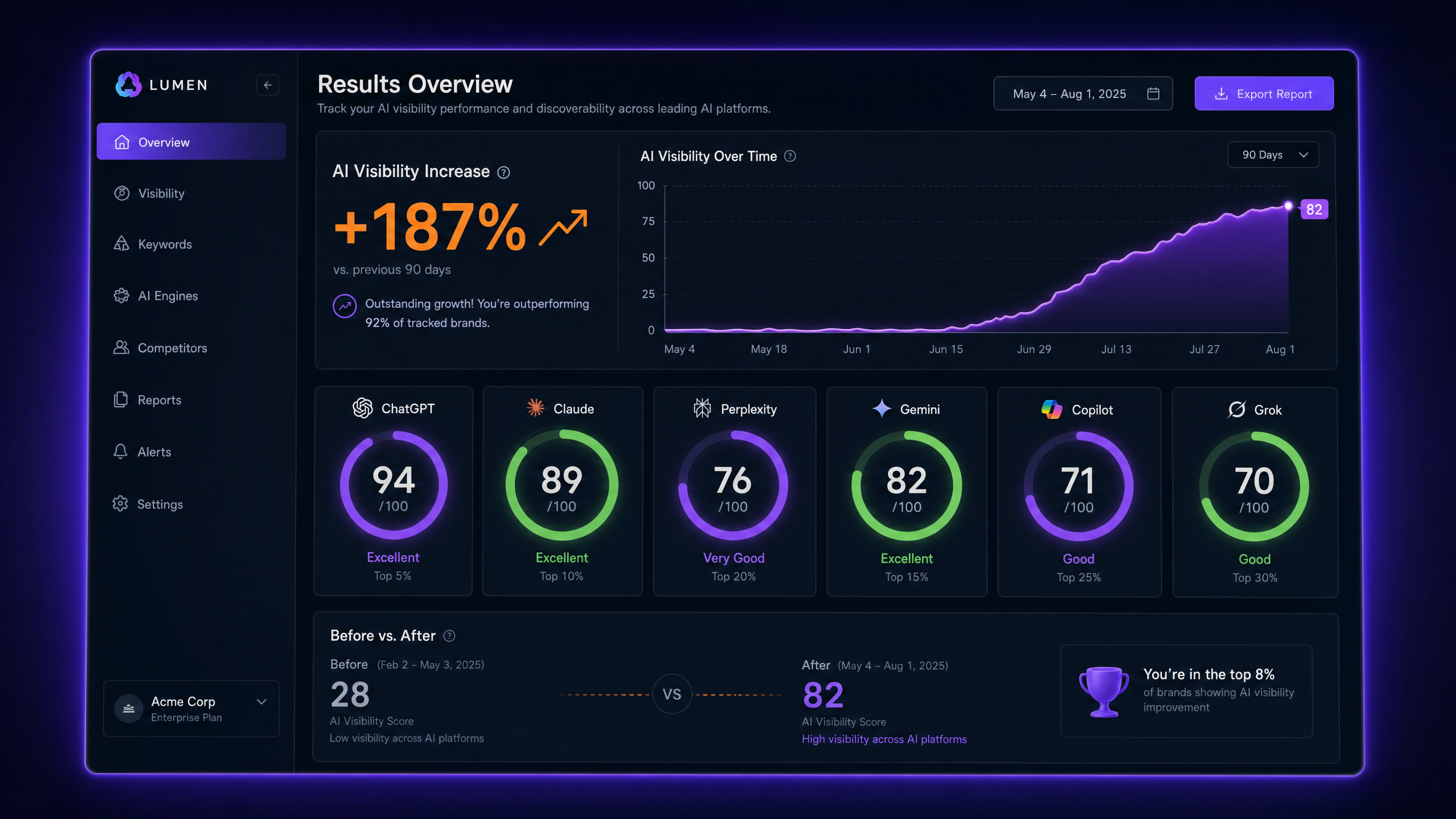Click the ChatGPT logo icon

(x=362, y=408)
